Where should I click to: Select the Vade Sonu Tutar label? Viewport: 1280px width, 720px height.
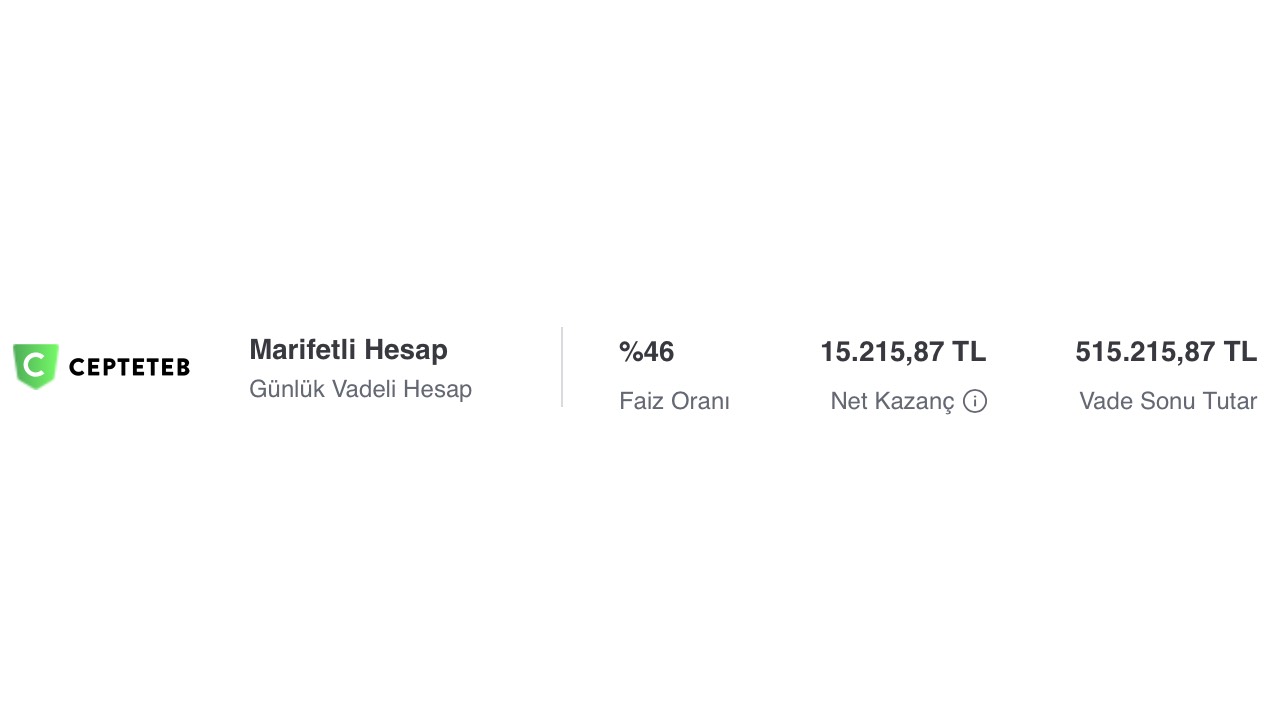1168,401
